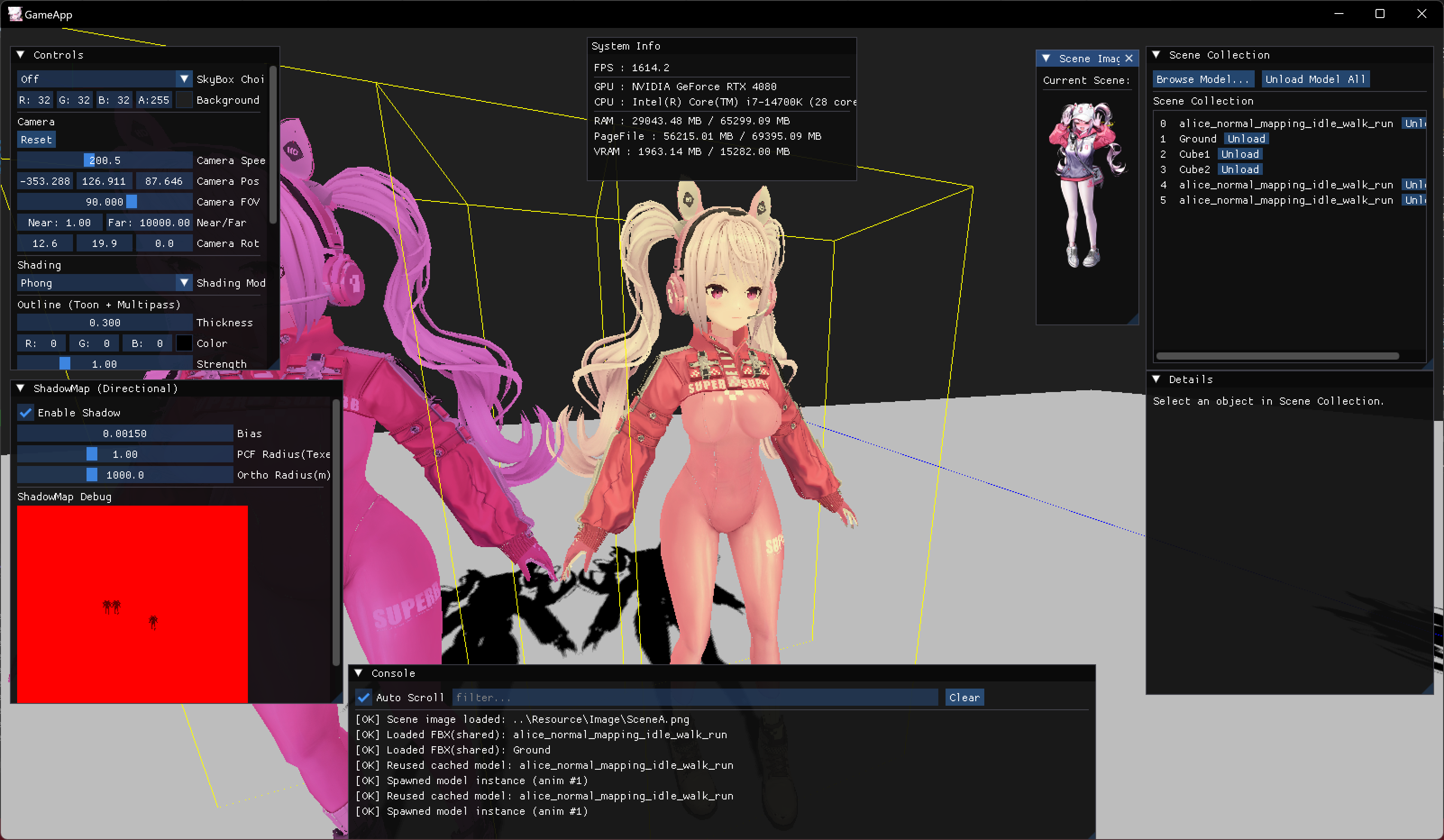Disable the Enable Shadow checkbox
The width and height of the screenshot is (1444, 840).
click(26, 412)
